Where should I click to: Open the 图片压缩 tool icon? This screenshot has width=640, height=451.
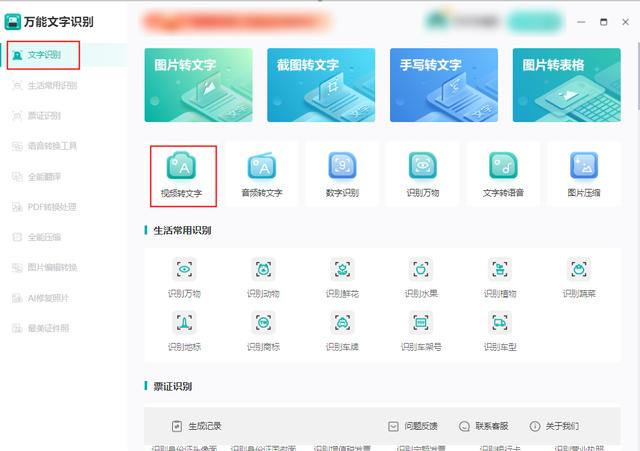[584, 166]
